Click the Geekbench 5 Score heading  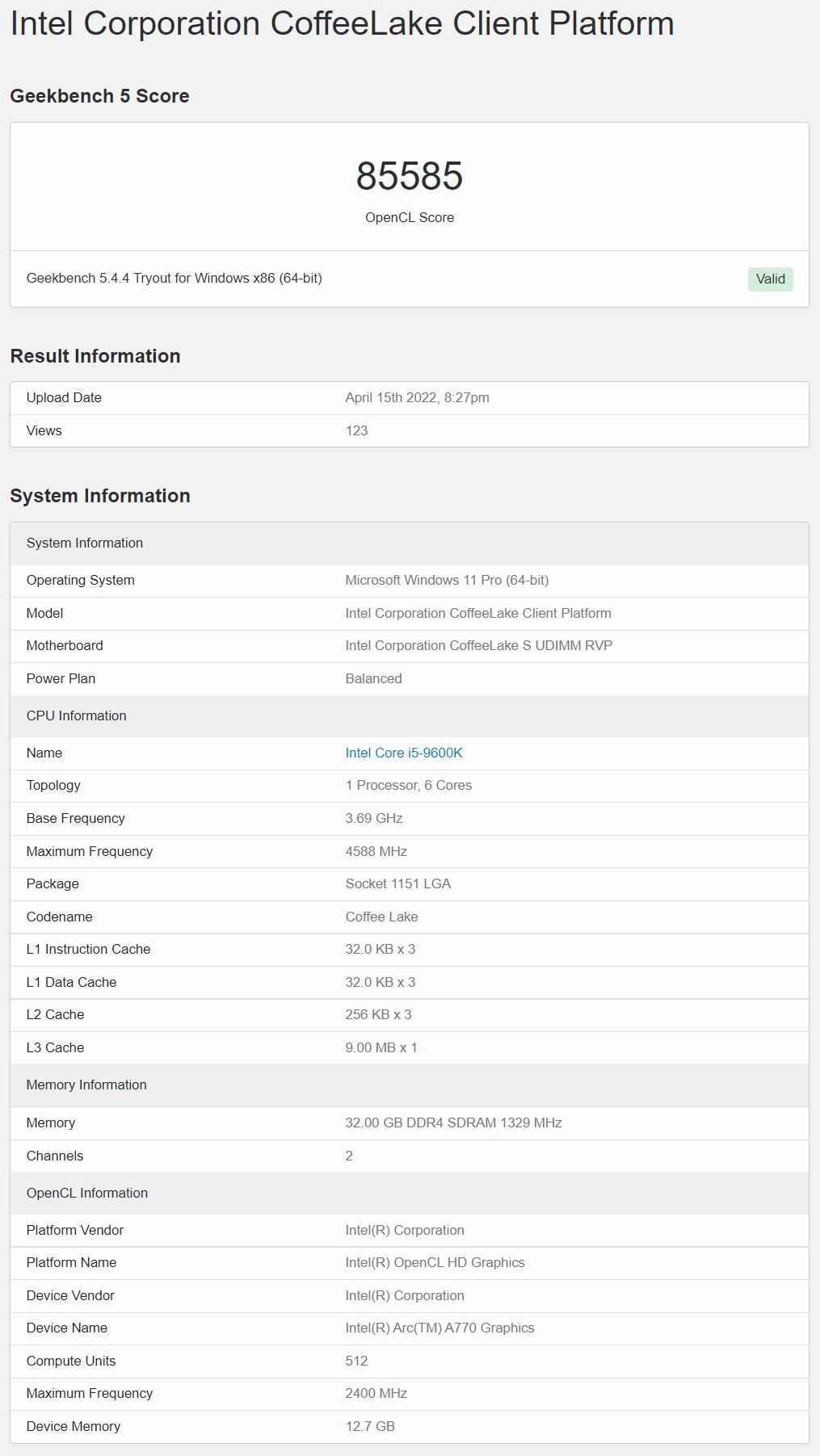(x=99, y=96)
